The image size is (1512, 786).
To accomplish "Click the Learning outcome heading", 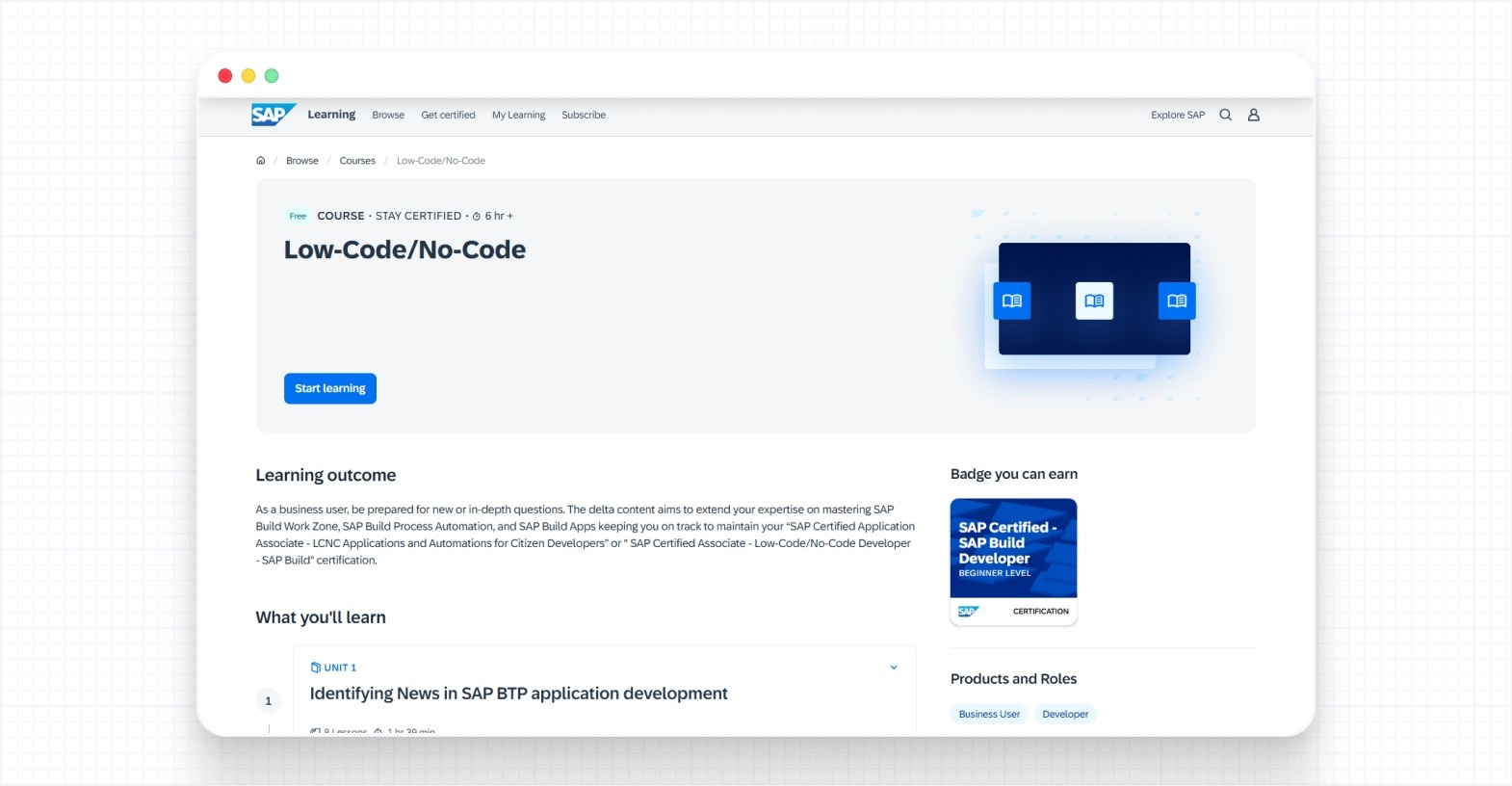I will (x=326, y=475).
